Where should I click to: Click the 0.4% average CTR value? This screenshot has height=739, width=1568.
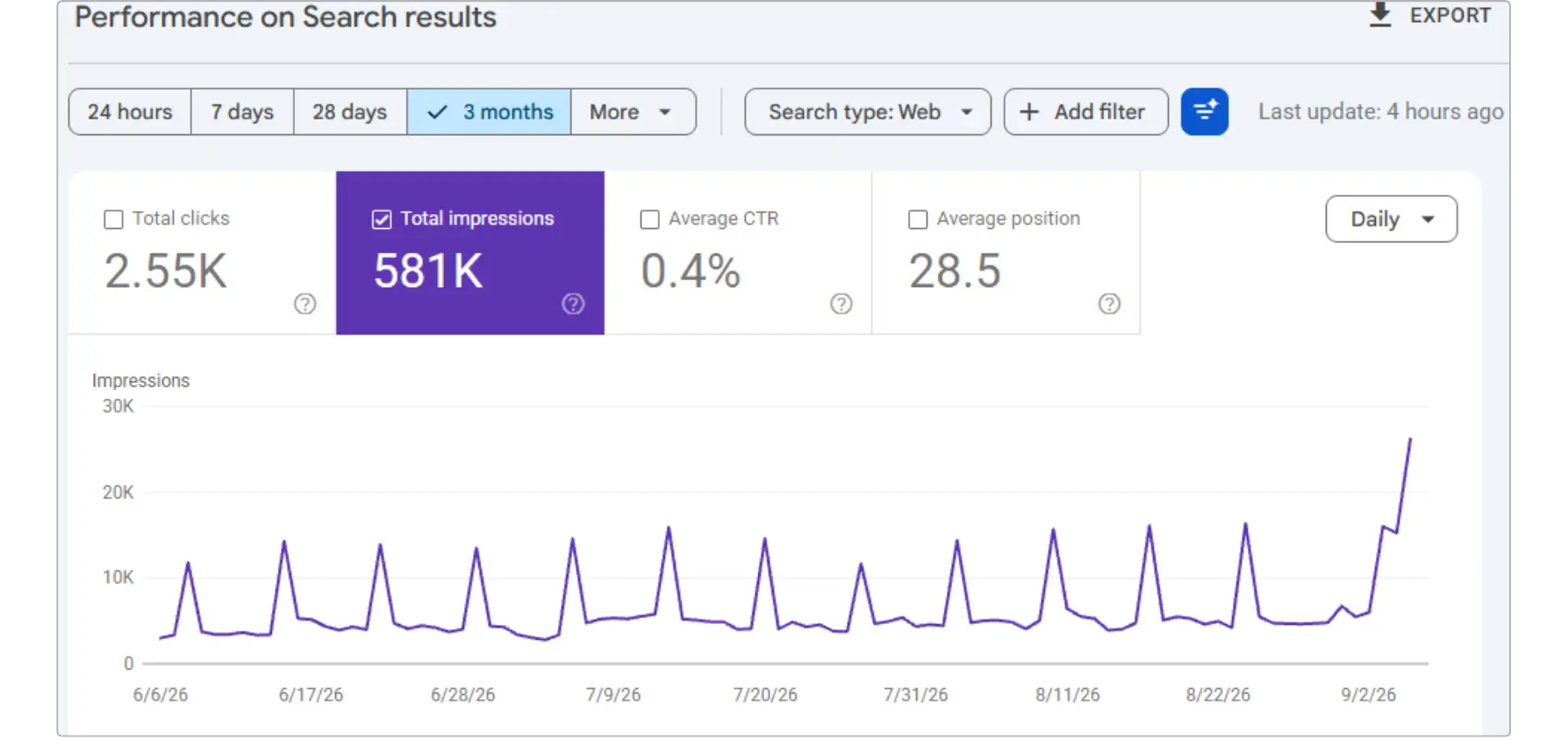click(691, 270)
